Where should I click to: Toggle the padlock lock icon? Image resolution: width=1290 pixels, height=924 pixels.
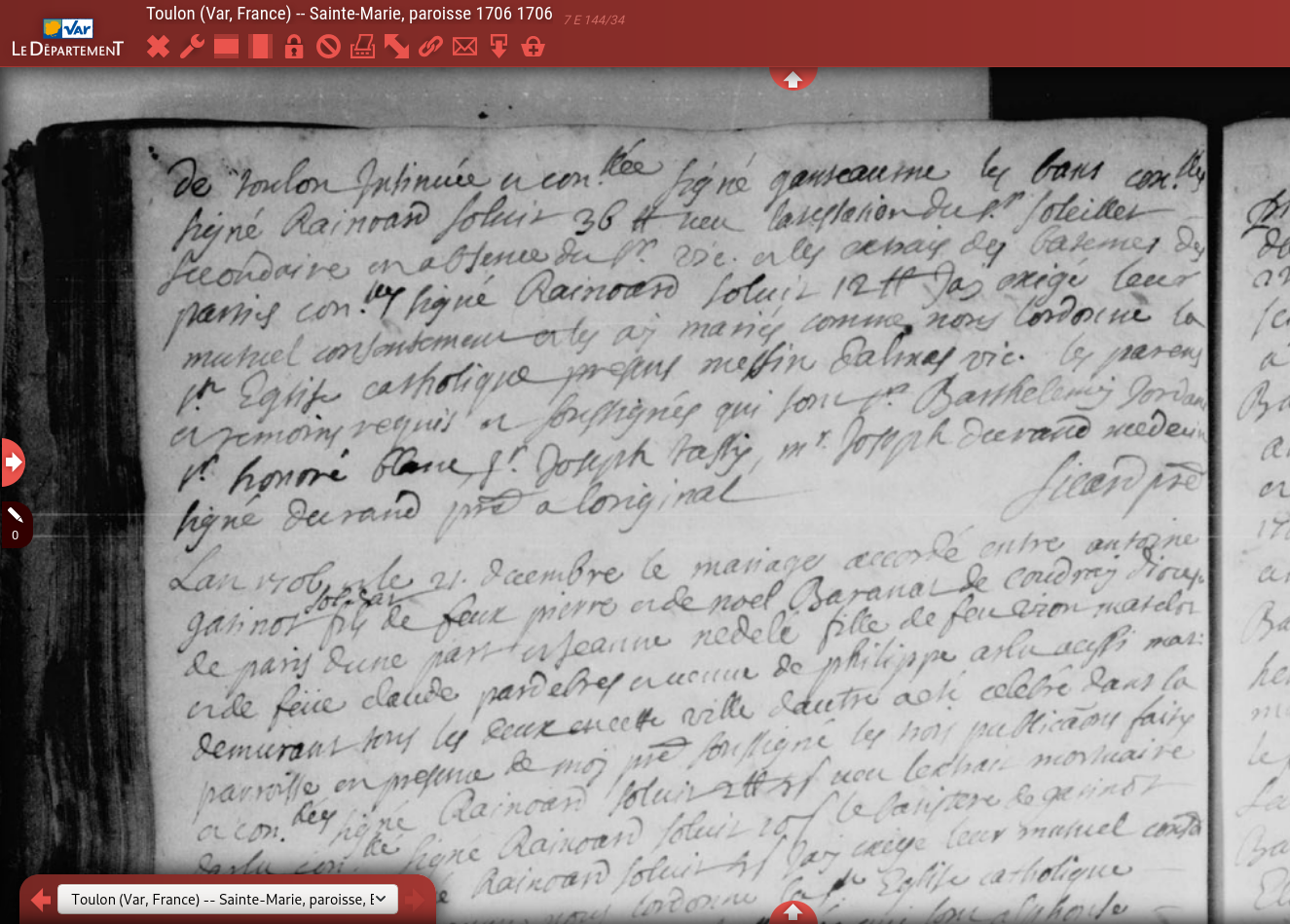(294, 47)
